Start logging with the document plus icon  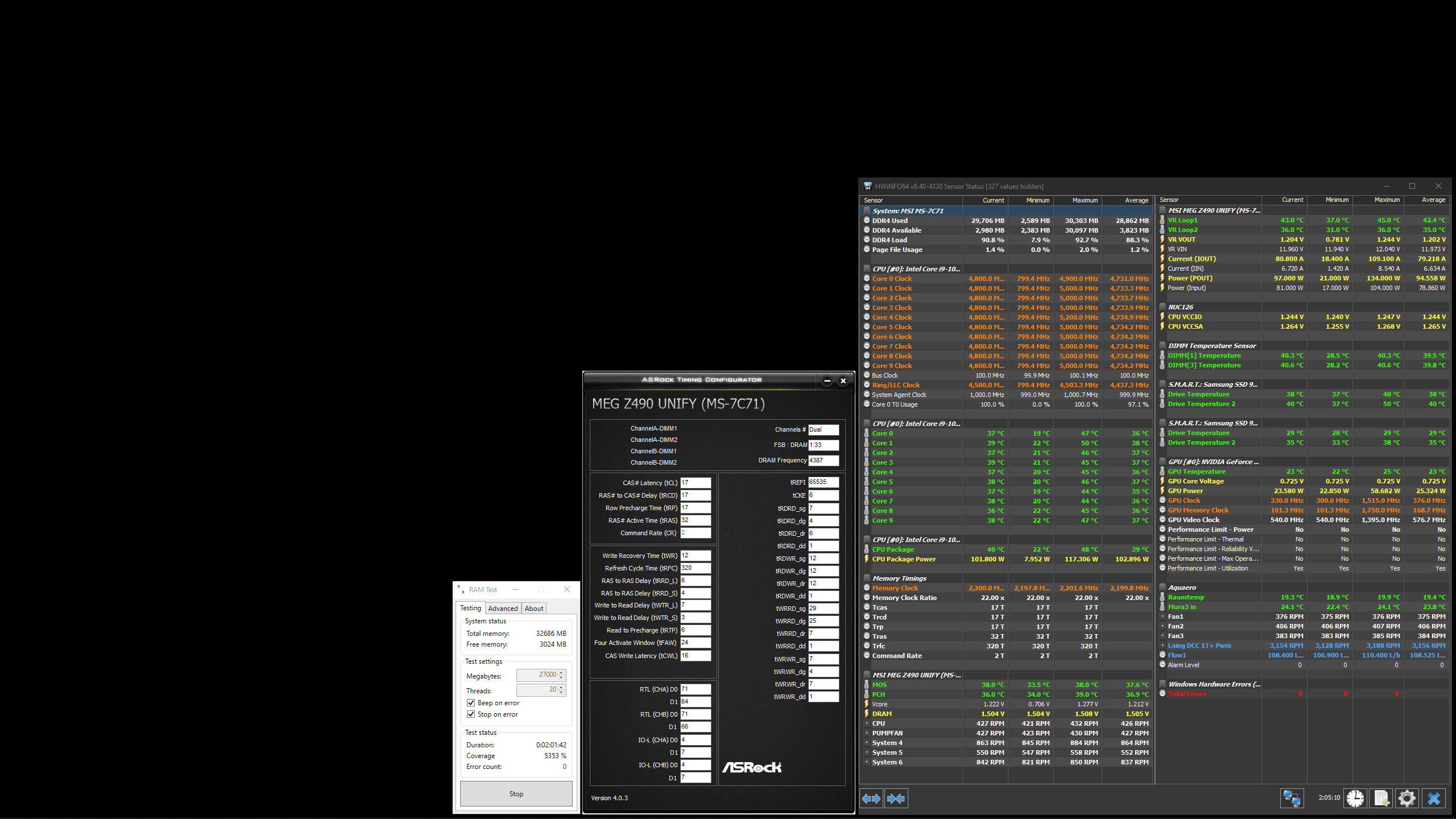pos(1381,798)
